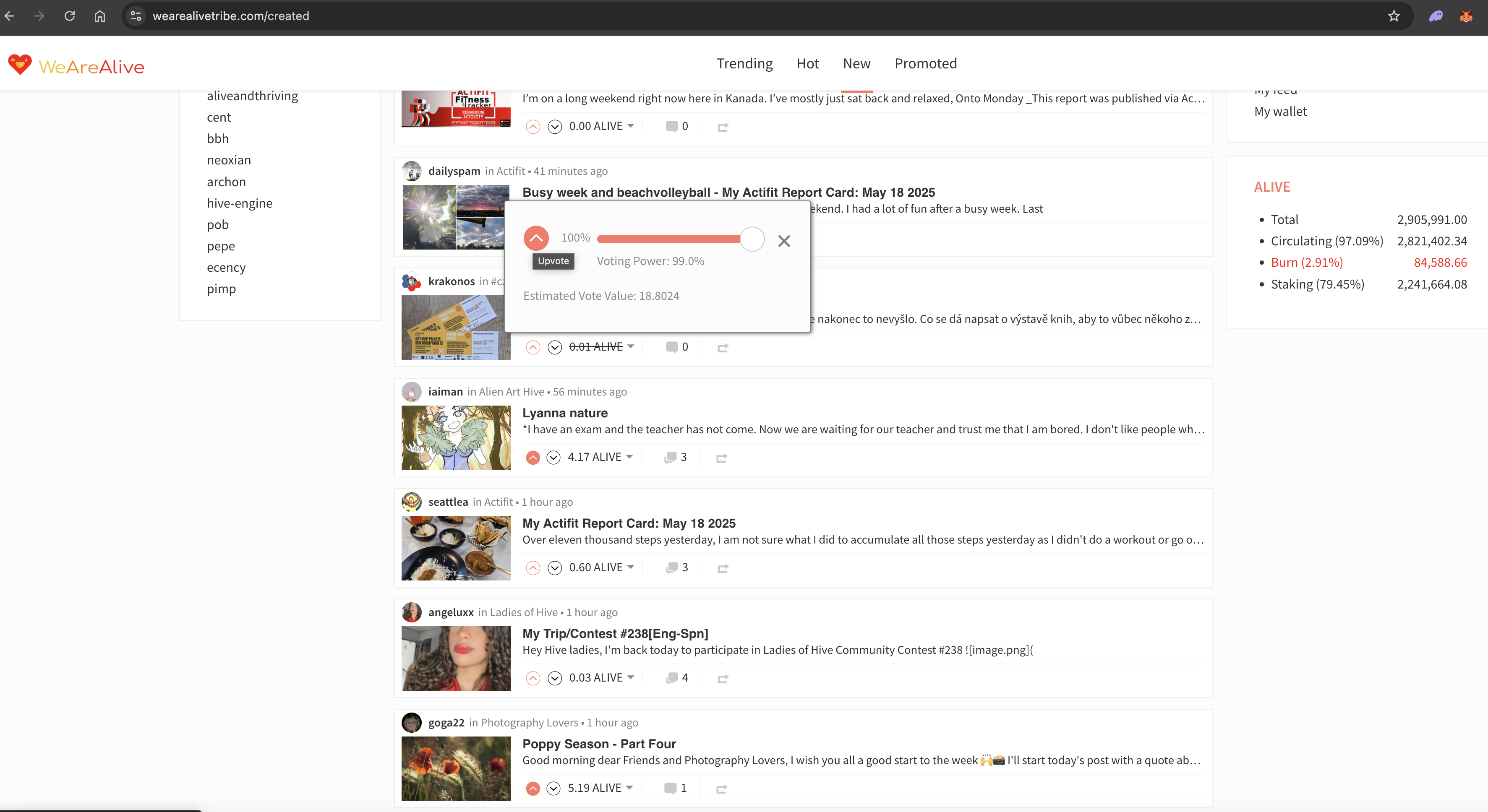This screenshot has height=812, width=1488.
Task: Reblog My Trip/Contest #238 post
Action: 723,679
